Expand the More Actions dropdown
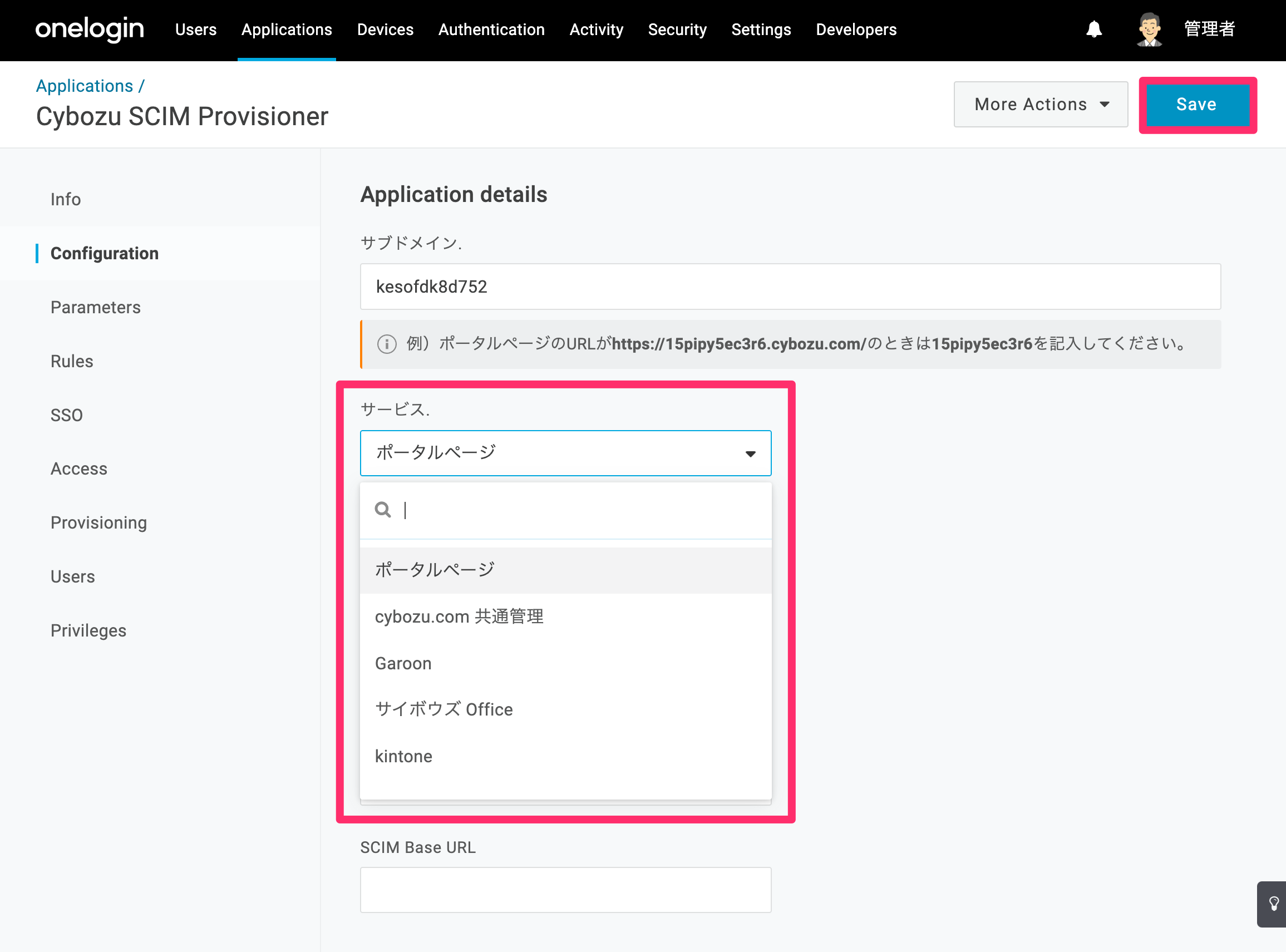Viewport: 1286px width, 952px height. click(1041, 104)
